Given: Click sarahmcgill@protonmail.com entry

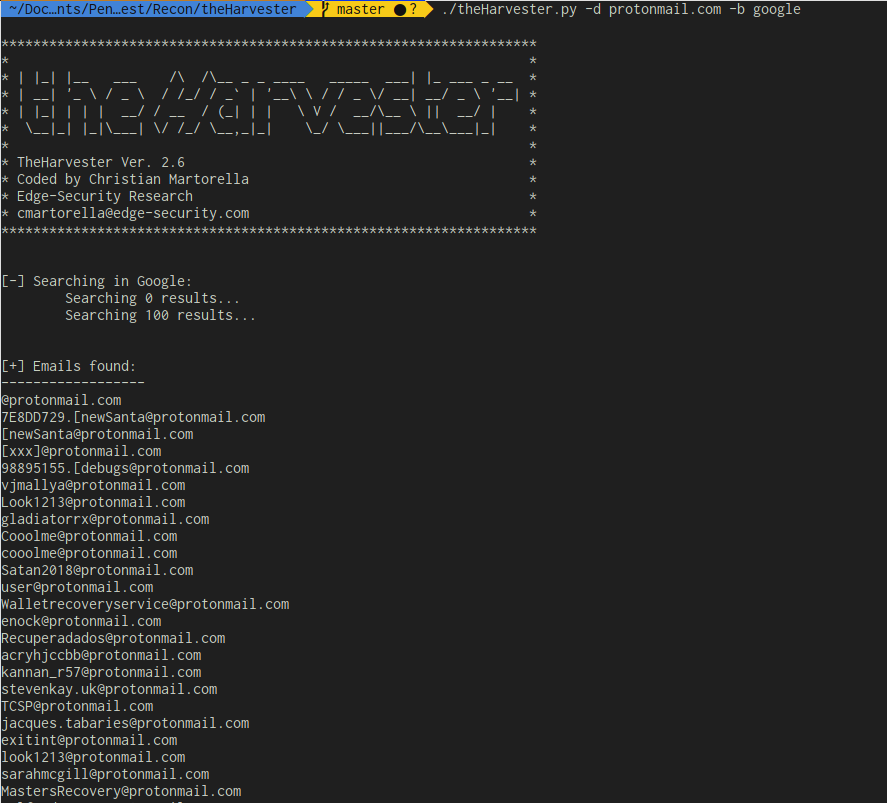Looking at the screenshot, I should click(105, 774).
